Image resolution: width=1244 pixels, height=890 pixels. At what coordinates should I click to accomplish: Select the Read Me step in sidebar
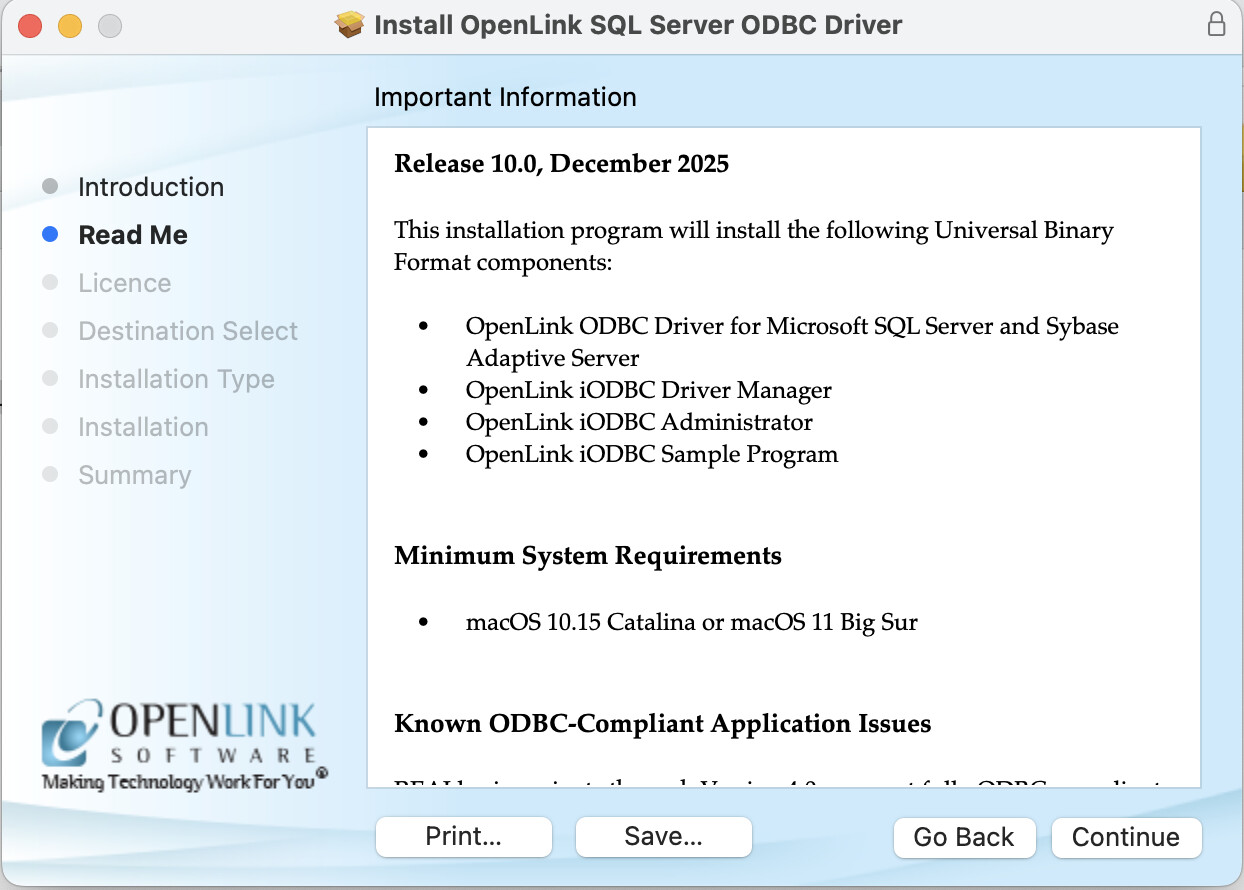pos(133,235)
